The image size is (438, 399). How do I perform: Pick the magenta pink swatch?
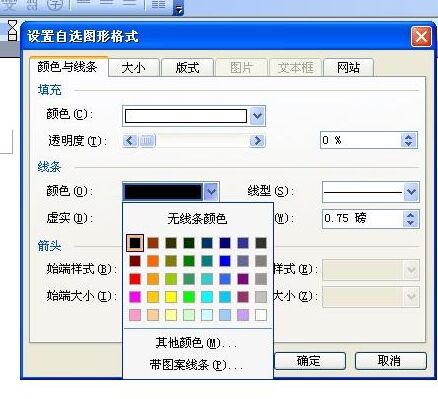coord(135,297)
